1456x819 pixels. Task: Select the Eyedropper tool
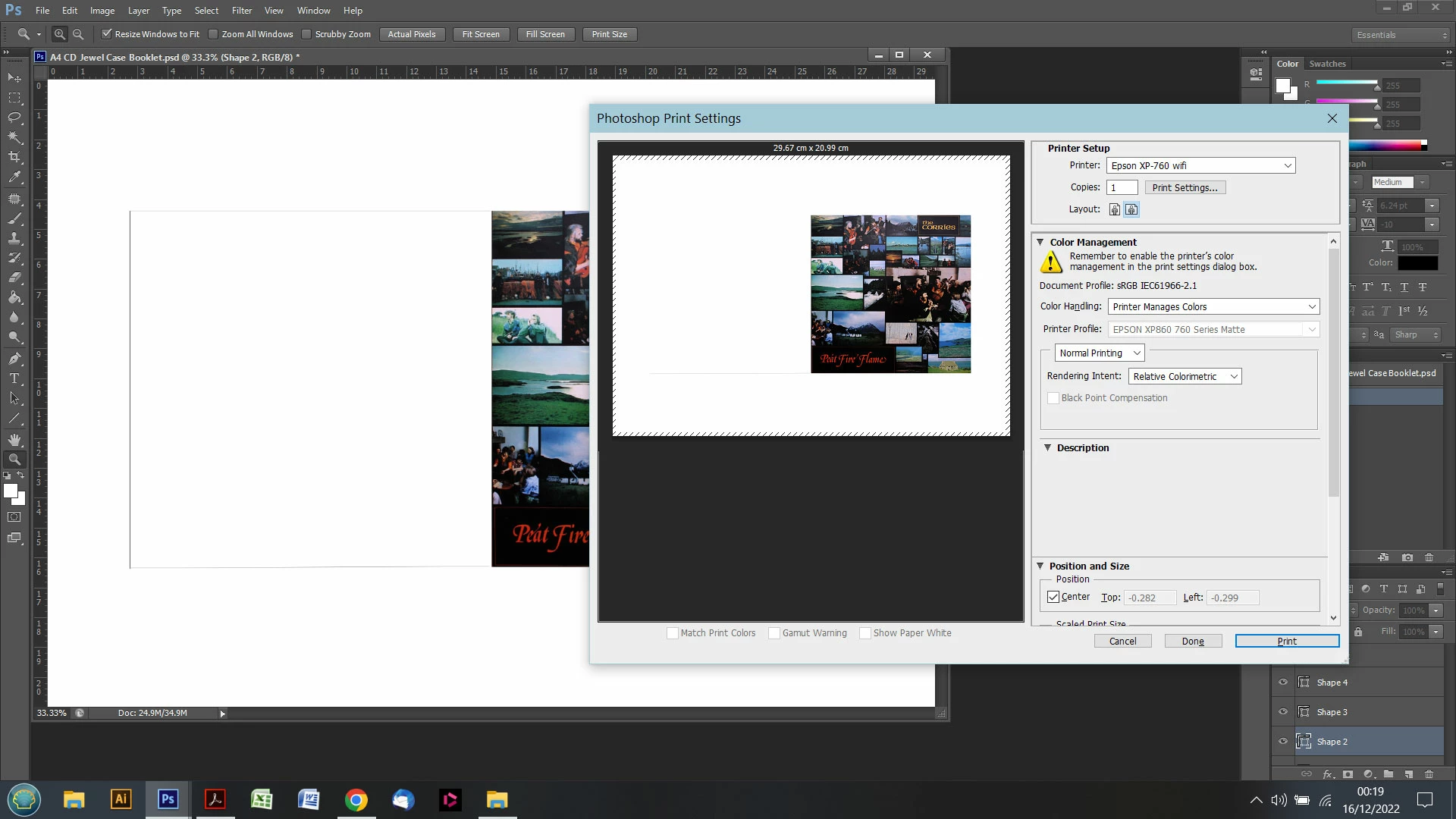14,177
